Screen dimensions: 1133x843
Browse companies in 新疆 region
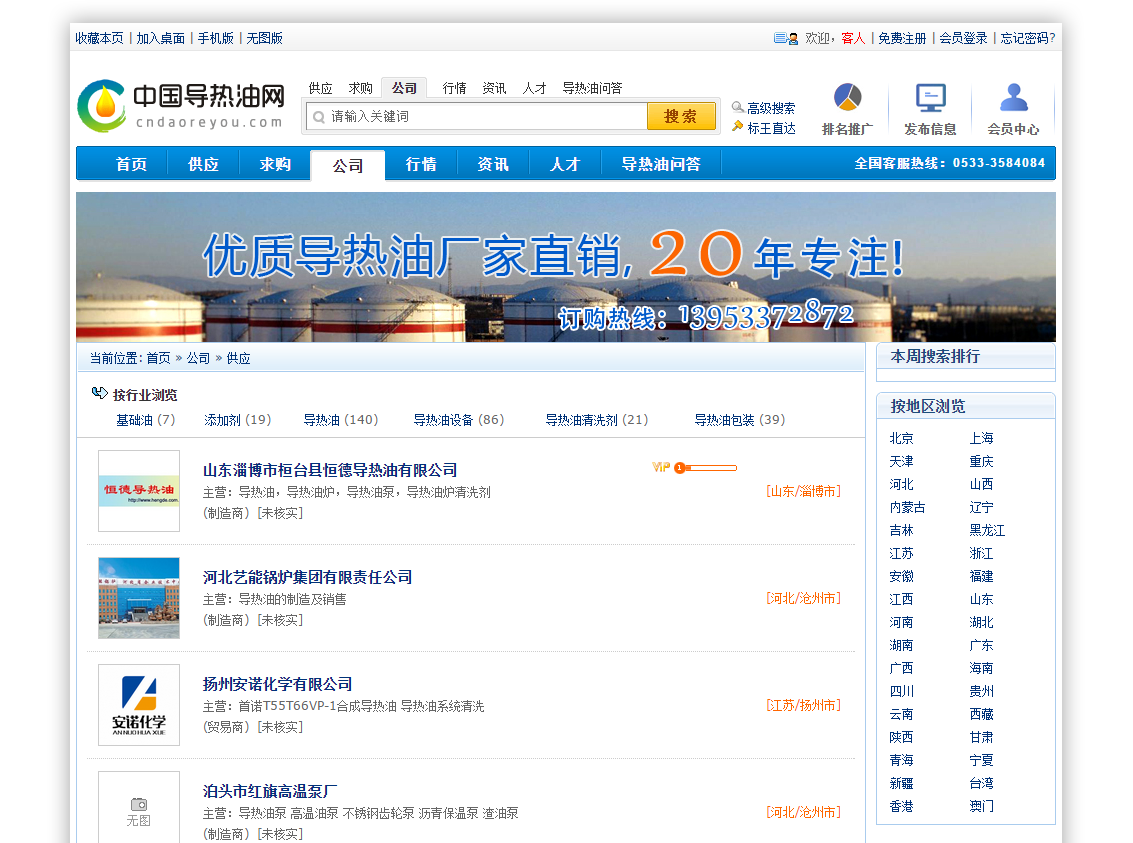(x=901, y=783)
